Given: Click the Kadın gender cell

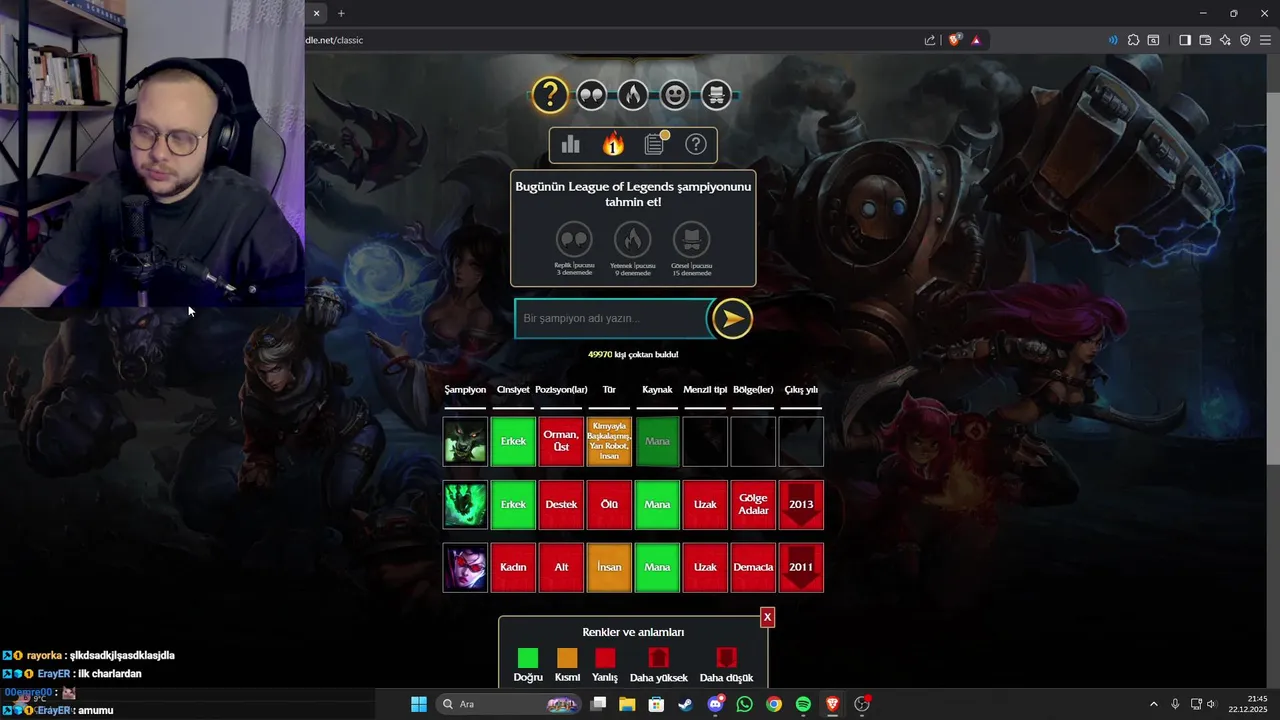Looking at the screenshot, I should click(513, 567).
